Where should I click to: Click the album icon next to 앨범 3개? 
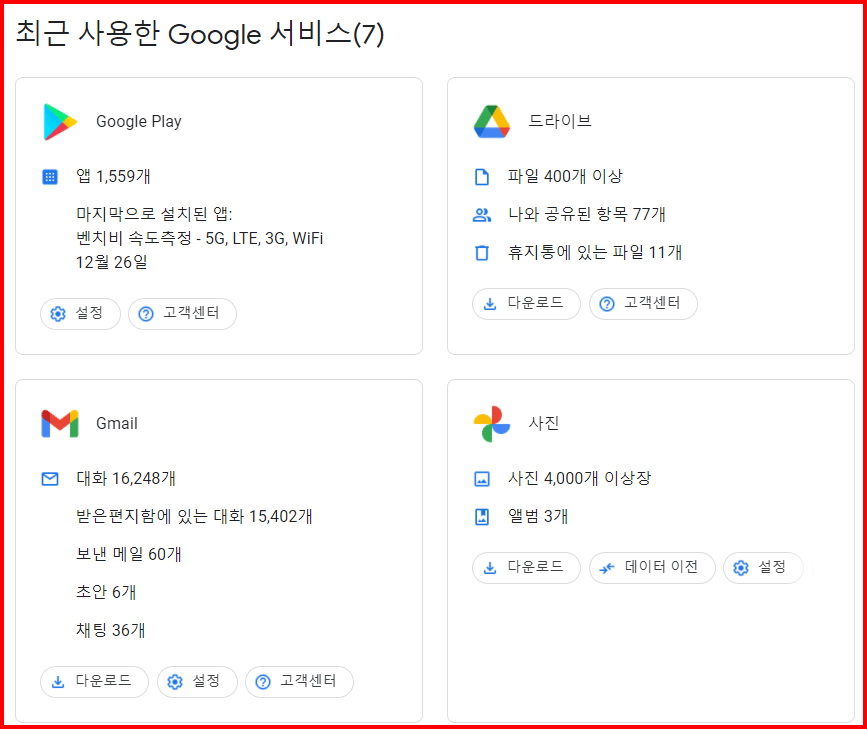click(x=482, y=517)
